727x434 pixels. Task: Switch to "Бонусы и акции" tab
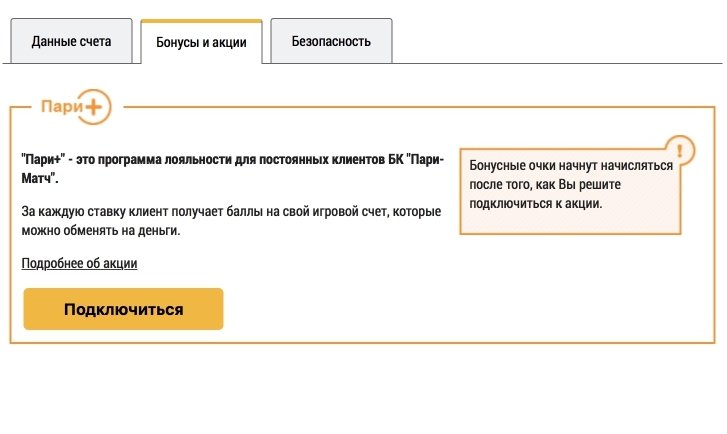[201, 43]
